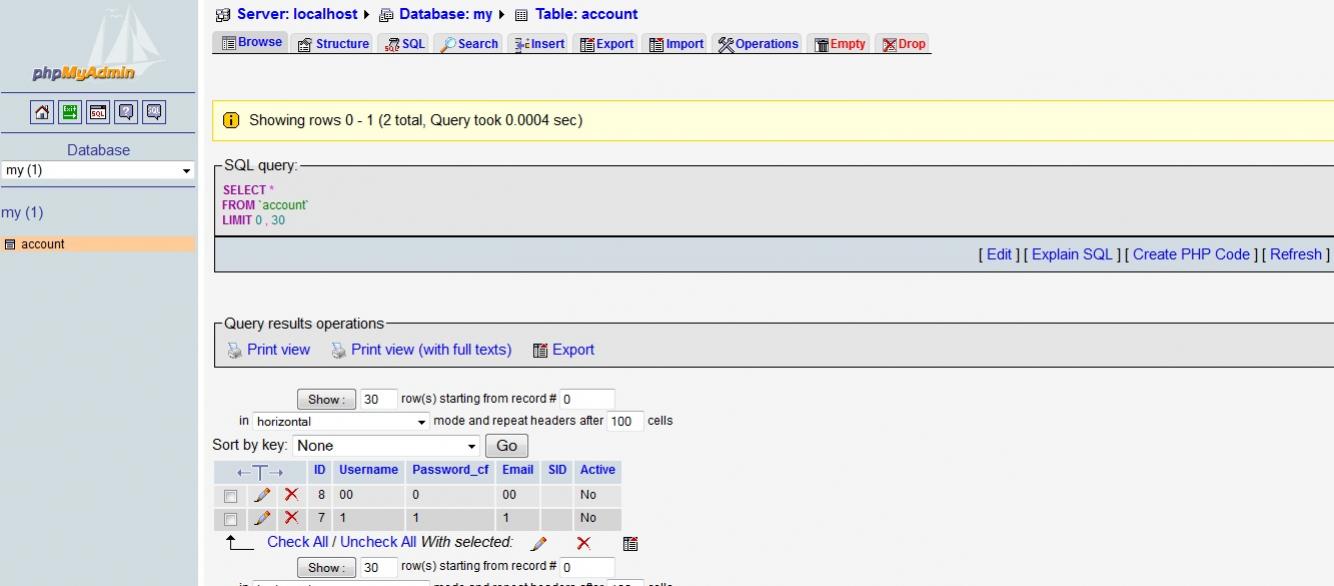Click Database: my breadcrumb link

click(x=445, y=14)
